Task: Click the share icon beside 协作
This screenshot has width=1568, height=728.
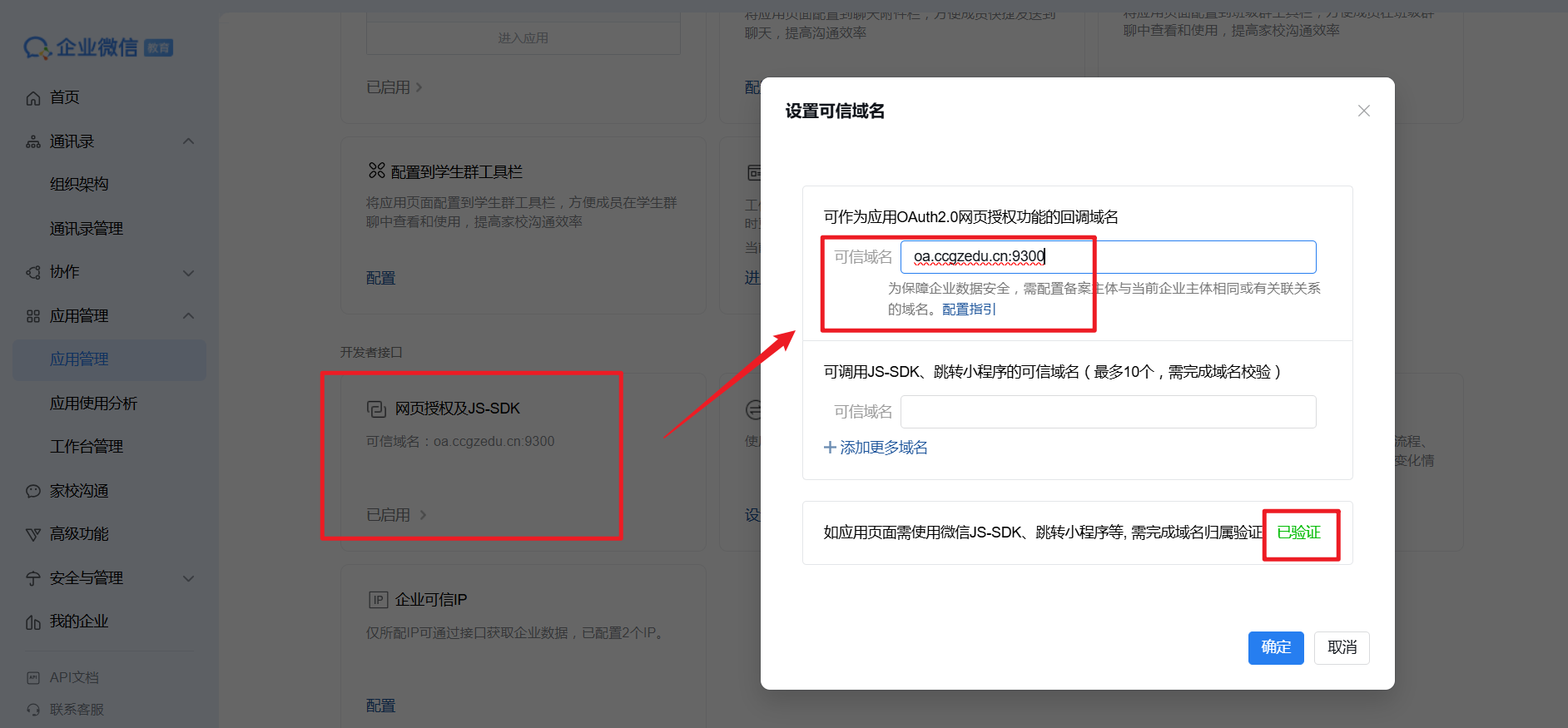Action: click(x=33, y=272)
